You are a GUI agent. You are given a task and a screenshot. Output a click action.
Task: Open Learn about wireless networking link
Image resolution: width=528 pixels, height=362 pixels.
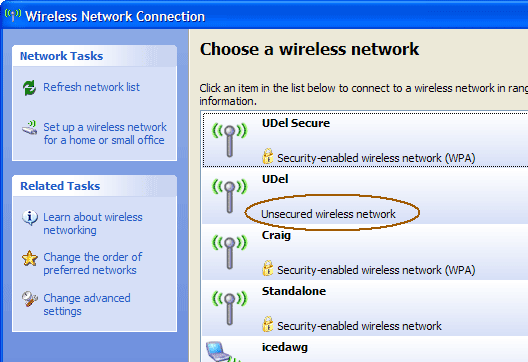[93, 224]
